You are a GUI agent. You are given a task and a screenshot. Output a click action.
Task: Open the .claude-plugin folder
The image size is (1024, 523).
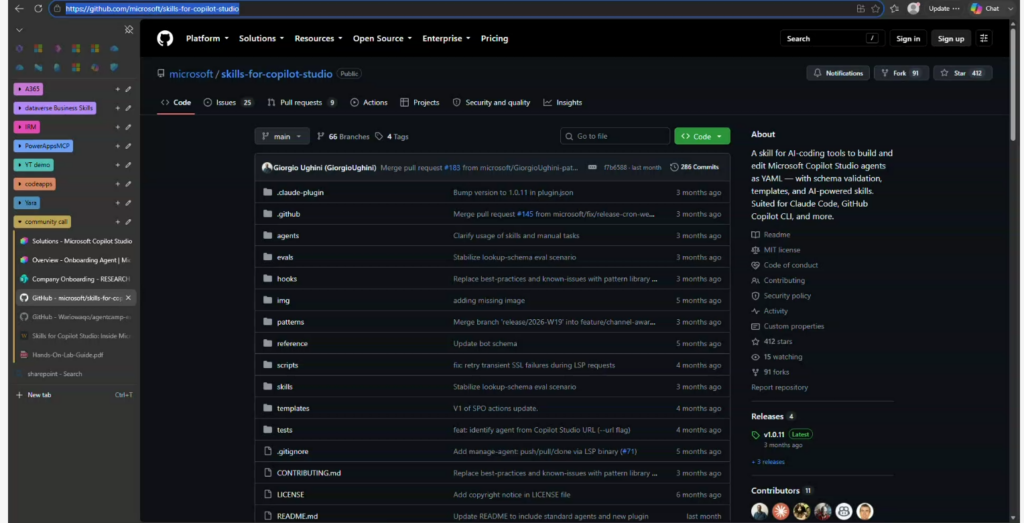pos(300,193)
